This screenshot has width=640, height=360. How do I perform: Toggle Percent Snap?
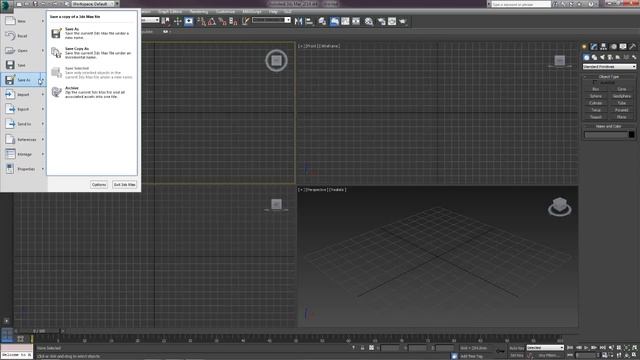point(223,21)
